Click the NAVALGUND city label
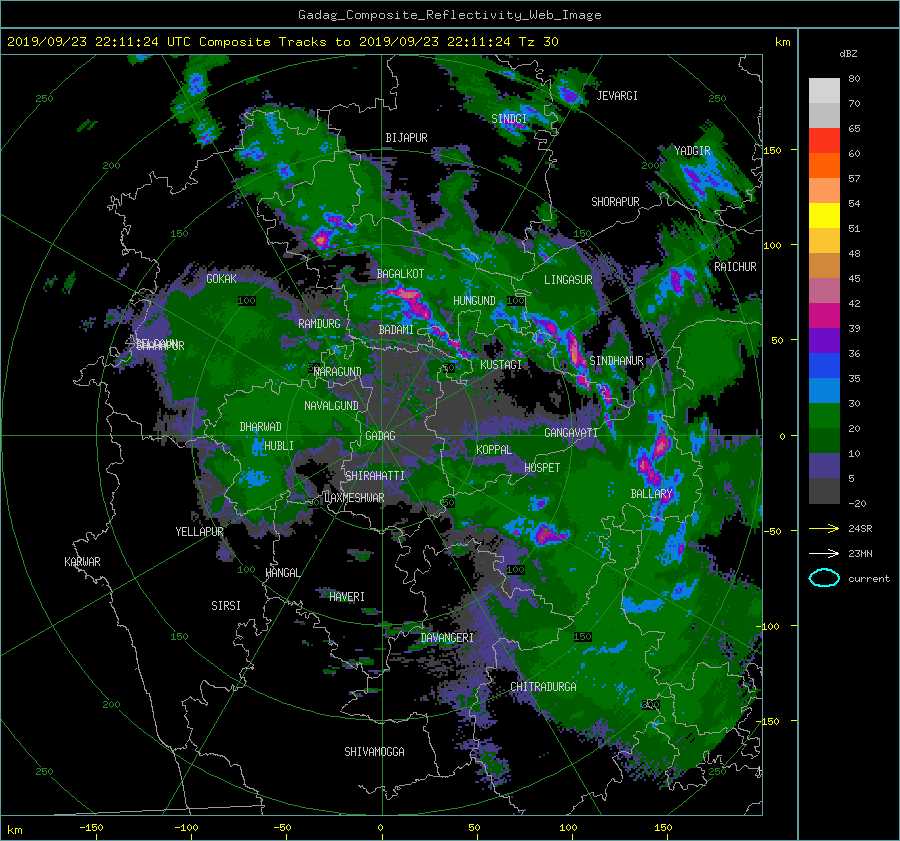900x841 pixels. coord(331,406)
